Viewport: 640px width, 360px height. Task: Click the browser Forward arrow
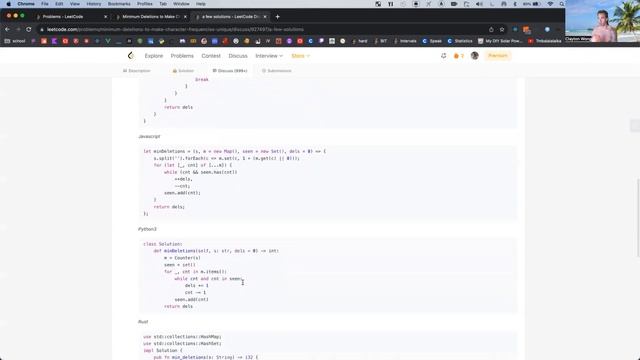pos(18,29)
